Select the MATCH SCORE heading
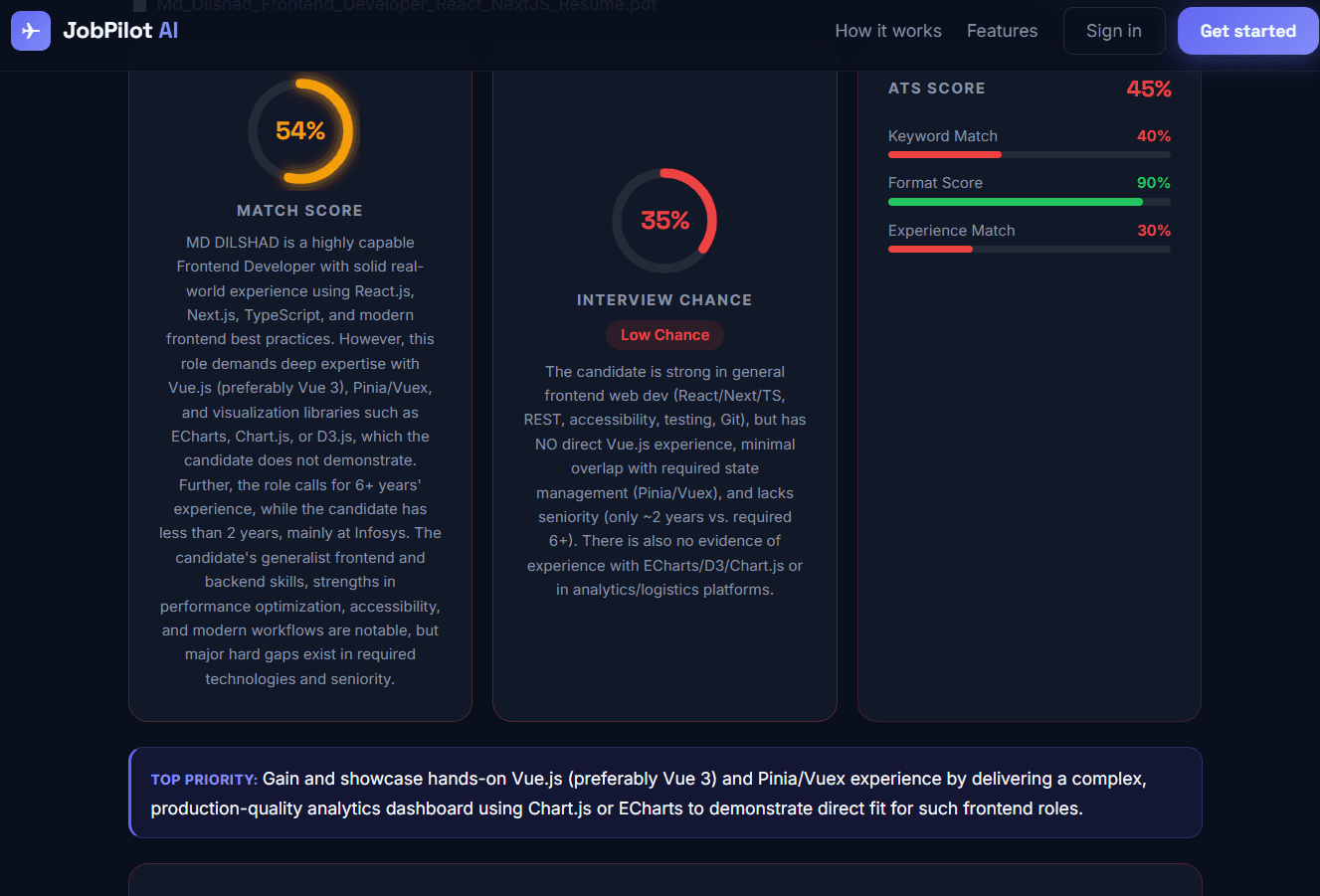The image size is (1320, 896). [299, 211]
